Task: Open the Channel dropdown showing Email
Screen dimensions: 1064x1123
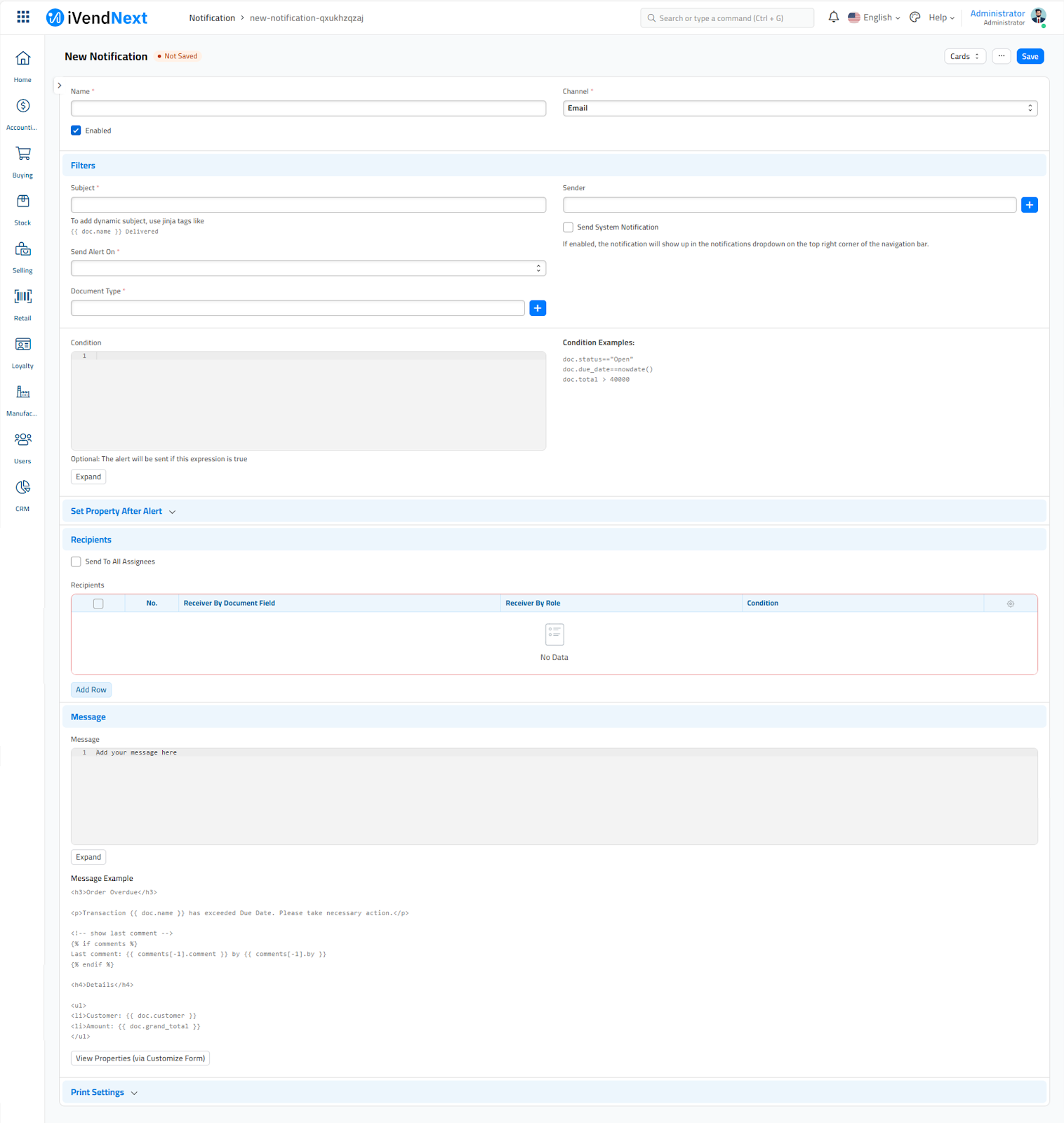Action: pos(799,108)
